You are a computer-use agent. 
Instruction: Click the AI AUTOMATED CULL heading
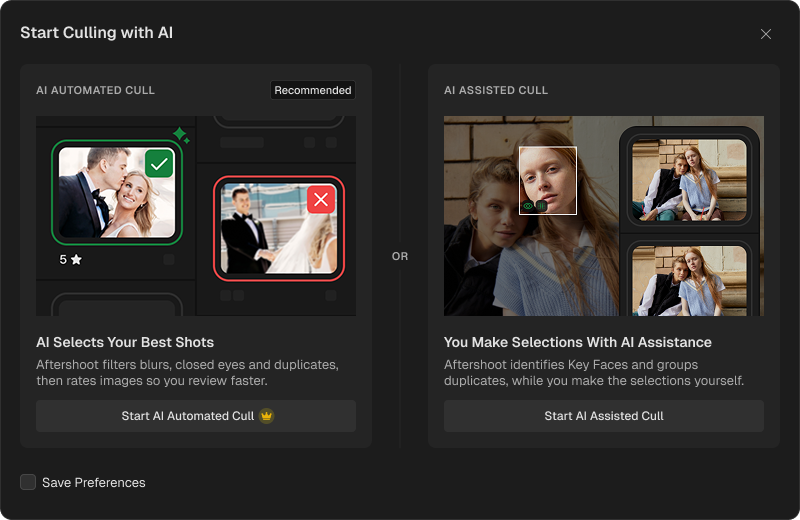[x=95, y=90]
